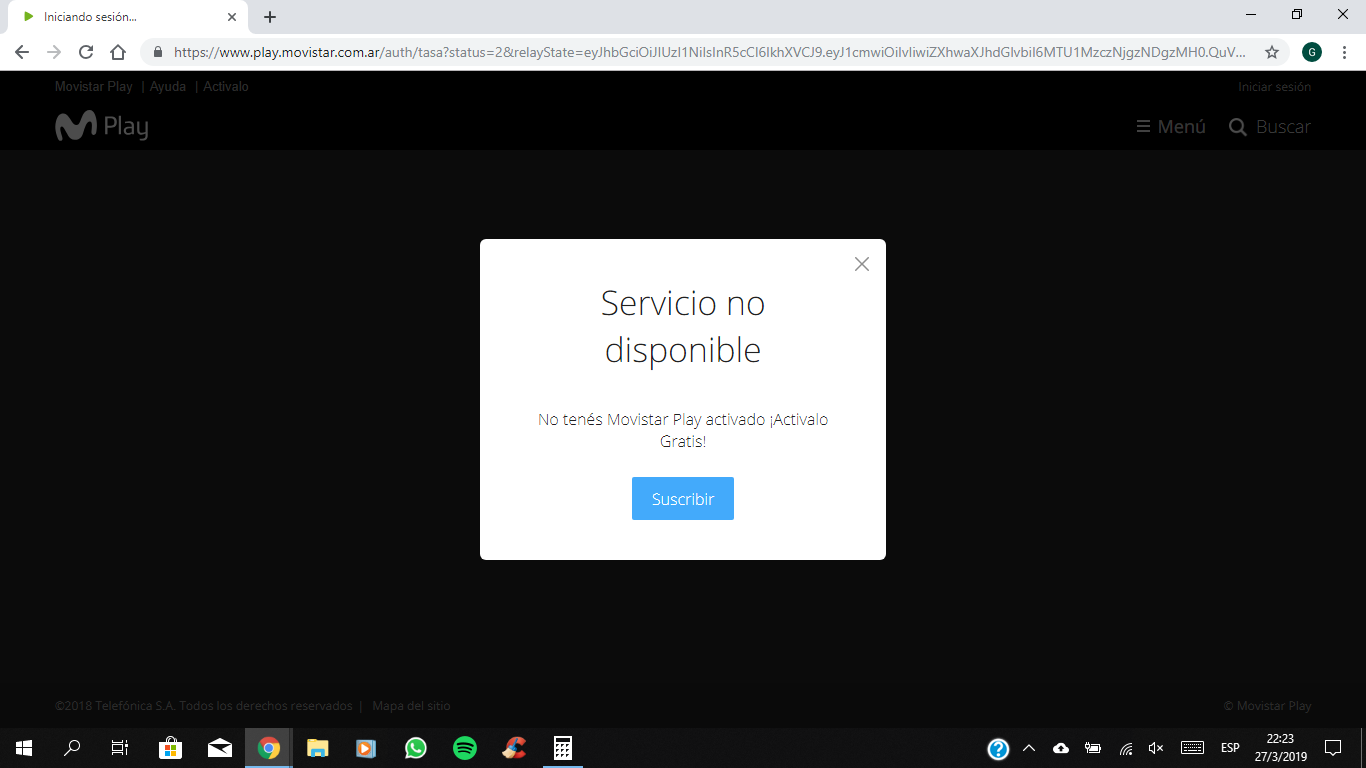Select the Iniciando sesión browser tab
This screenshot has height=768, width=1366.
pos(120,17)
